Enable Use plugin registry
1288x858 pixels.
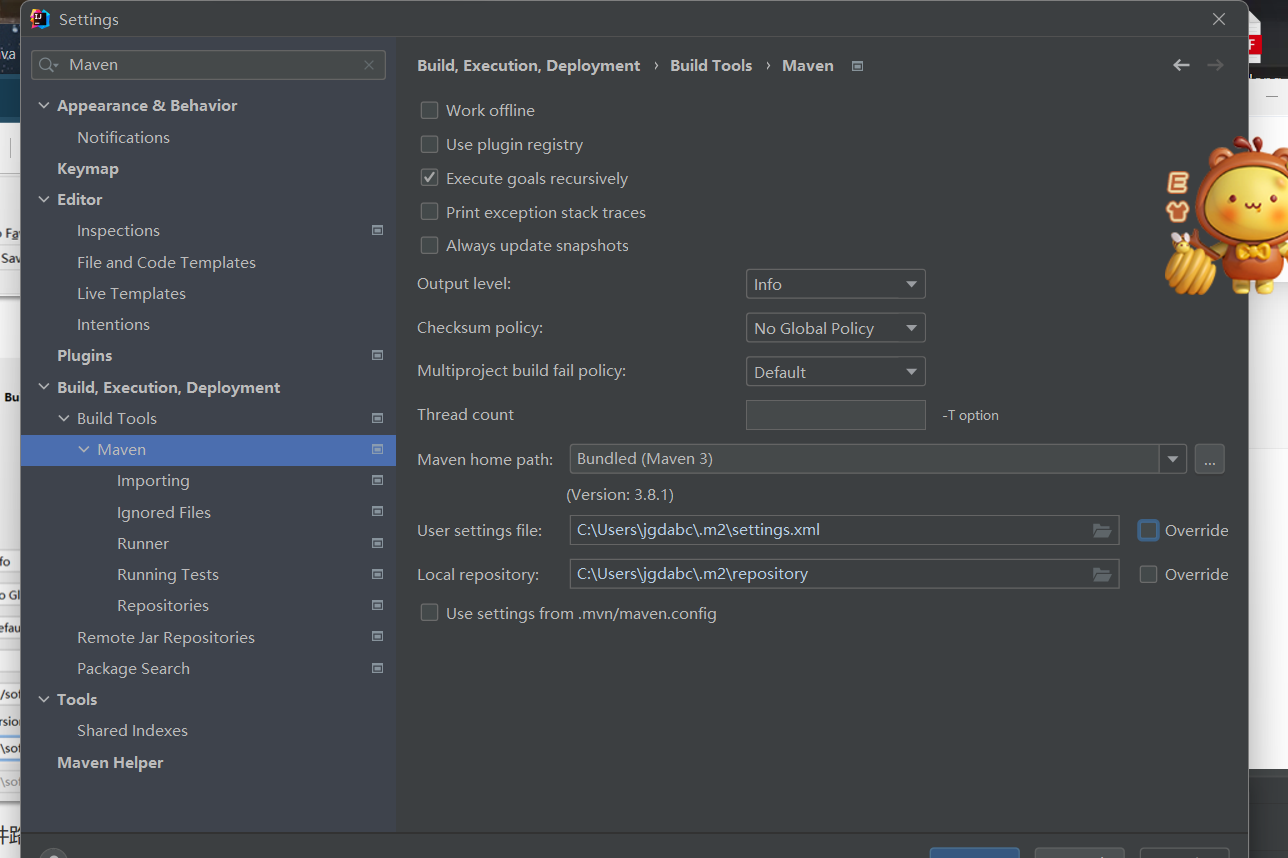pos(429,144)
